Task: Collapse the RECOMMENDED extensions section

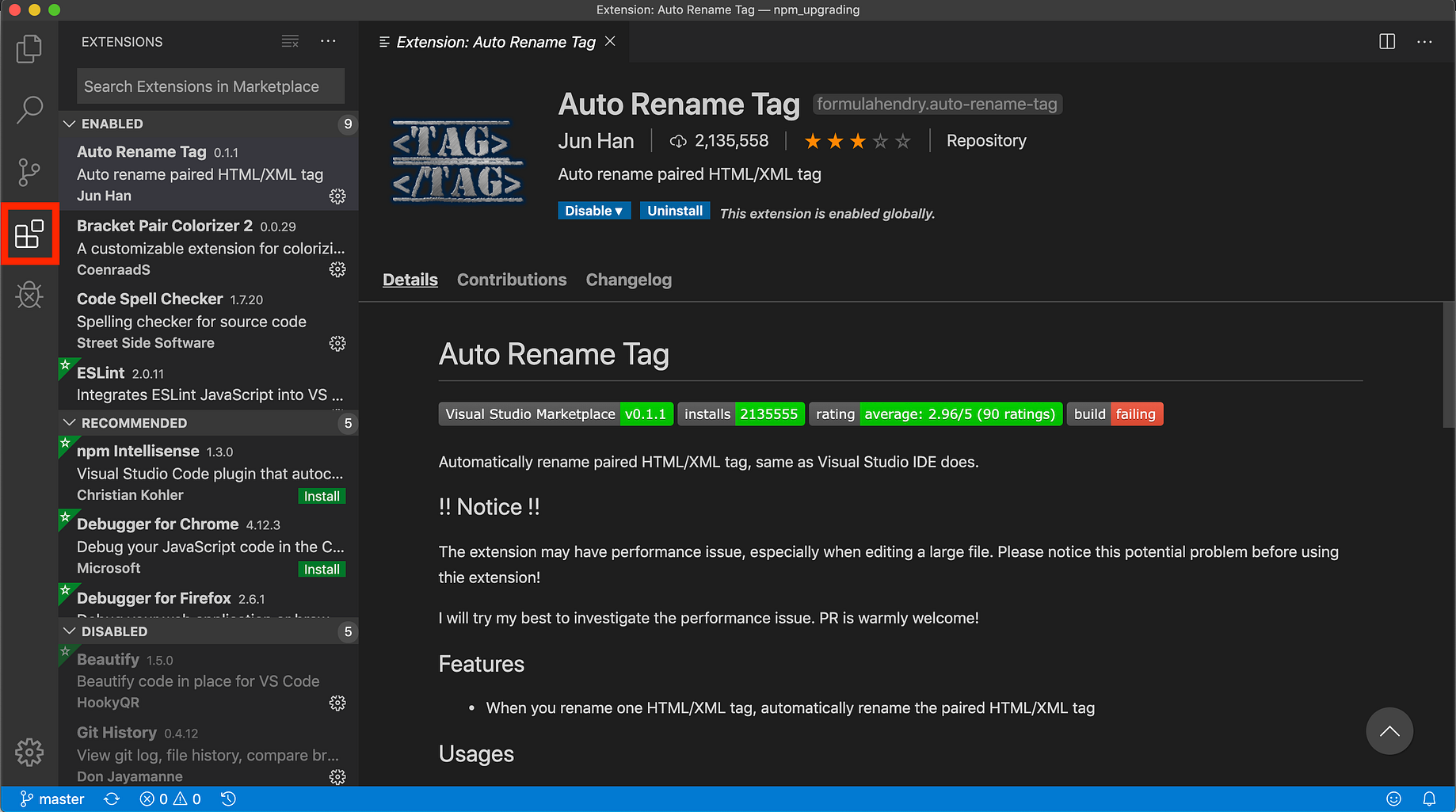Action: pos(69,422)
